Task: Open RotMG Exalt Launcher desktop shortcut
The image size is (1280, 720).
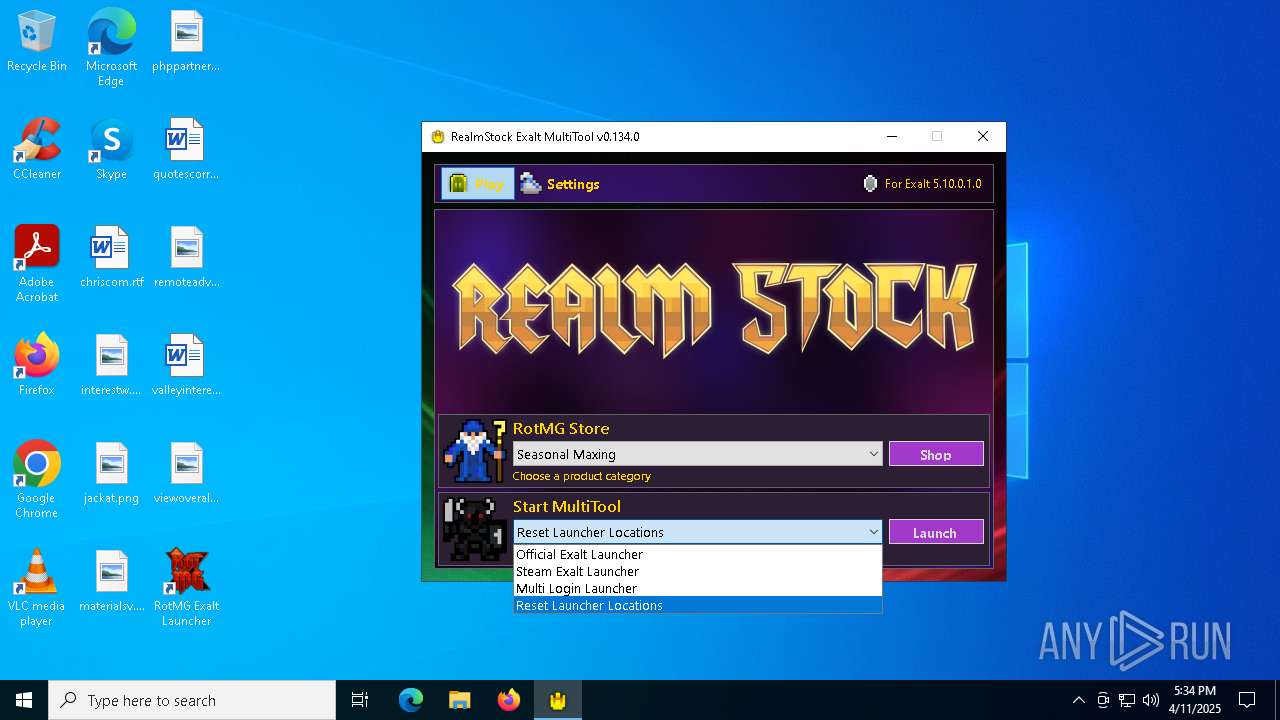Action: [186, 587]
